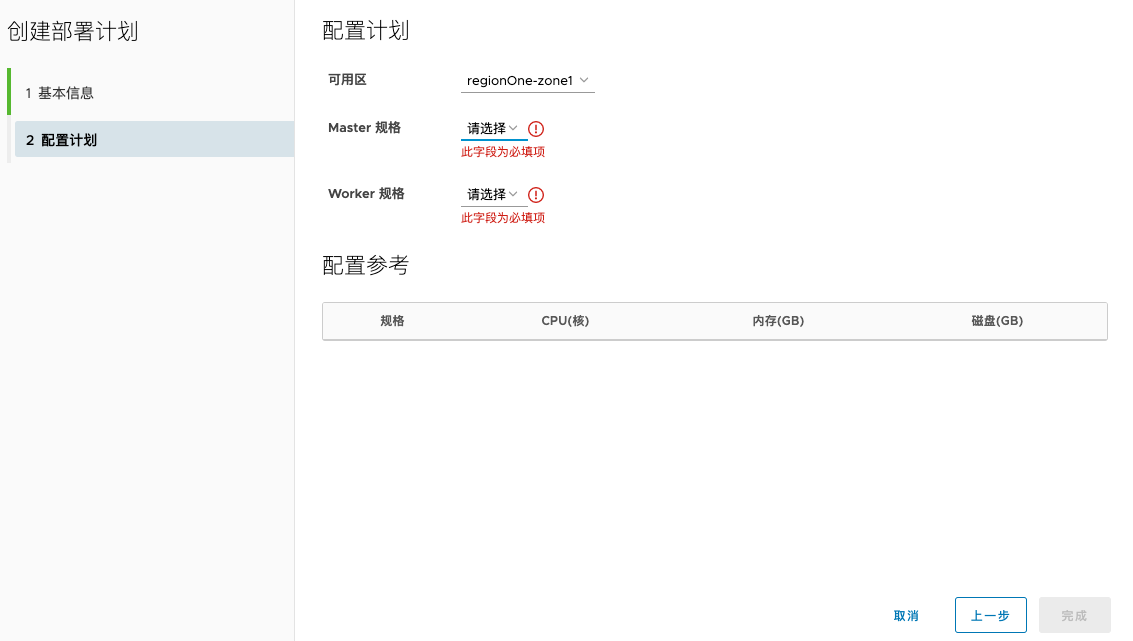Open the Master 规格 请选择 dropdown

pyautogui.click(x=494, y=129)
